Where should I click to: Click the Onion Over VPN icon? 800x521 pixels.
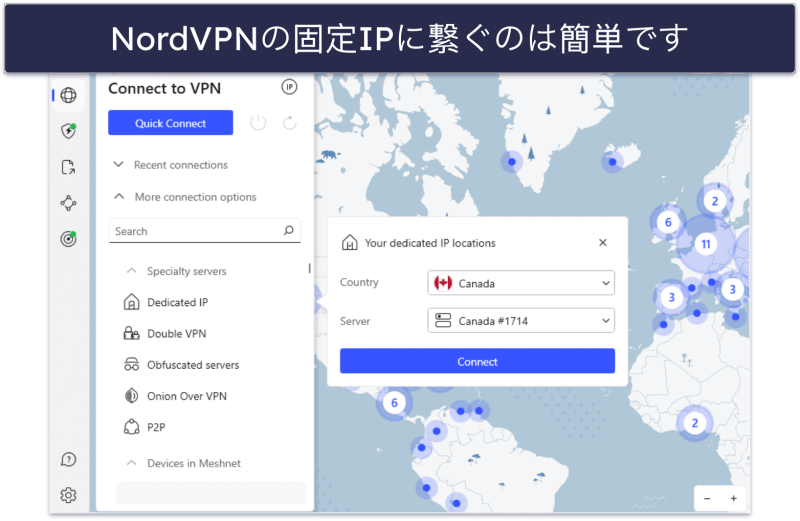click(x=132, y=396)
